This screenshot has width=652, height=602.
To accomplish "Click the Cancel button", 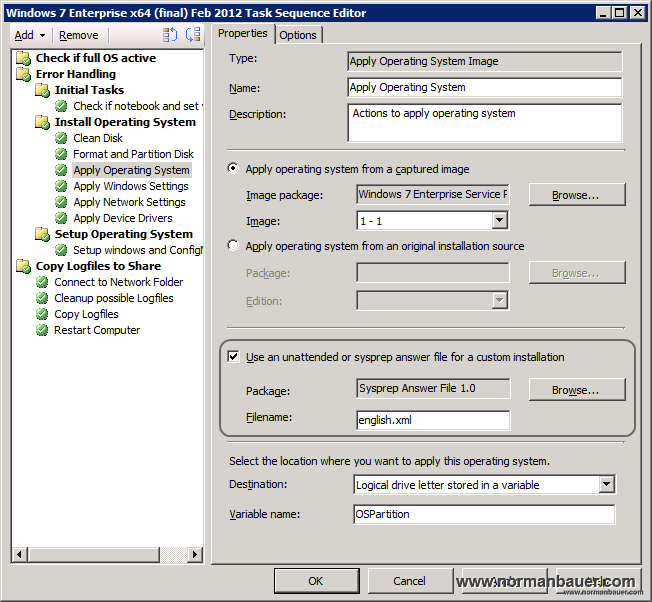I will (410, 581).
